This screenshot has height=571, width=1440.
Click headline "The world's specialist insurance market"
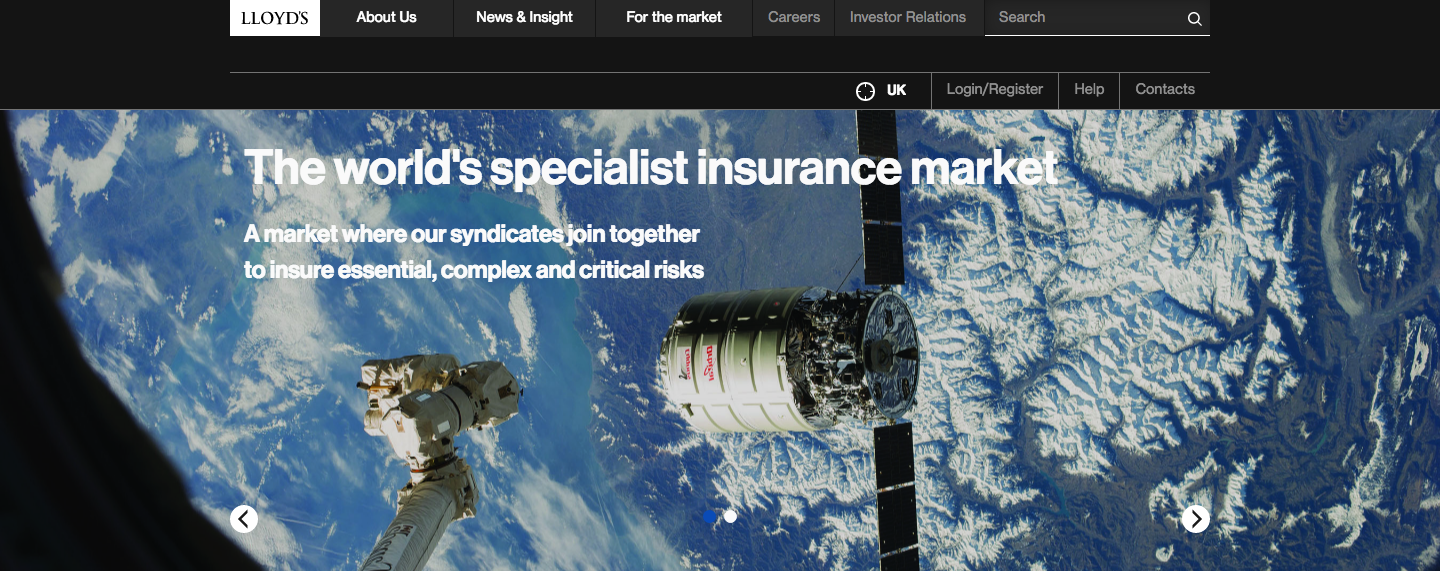coord(651,167)
